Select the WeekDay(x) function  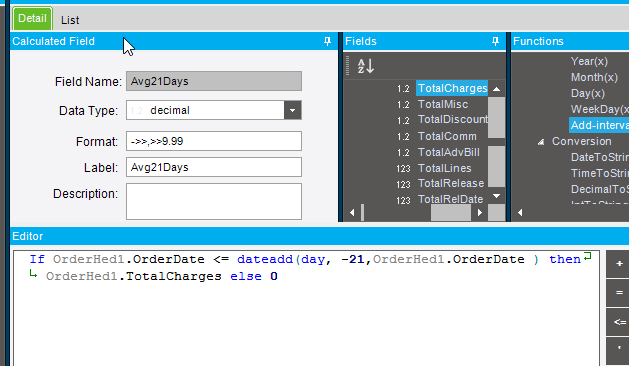(599, 109)
